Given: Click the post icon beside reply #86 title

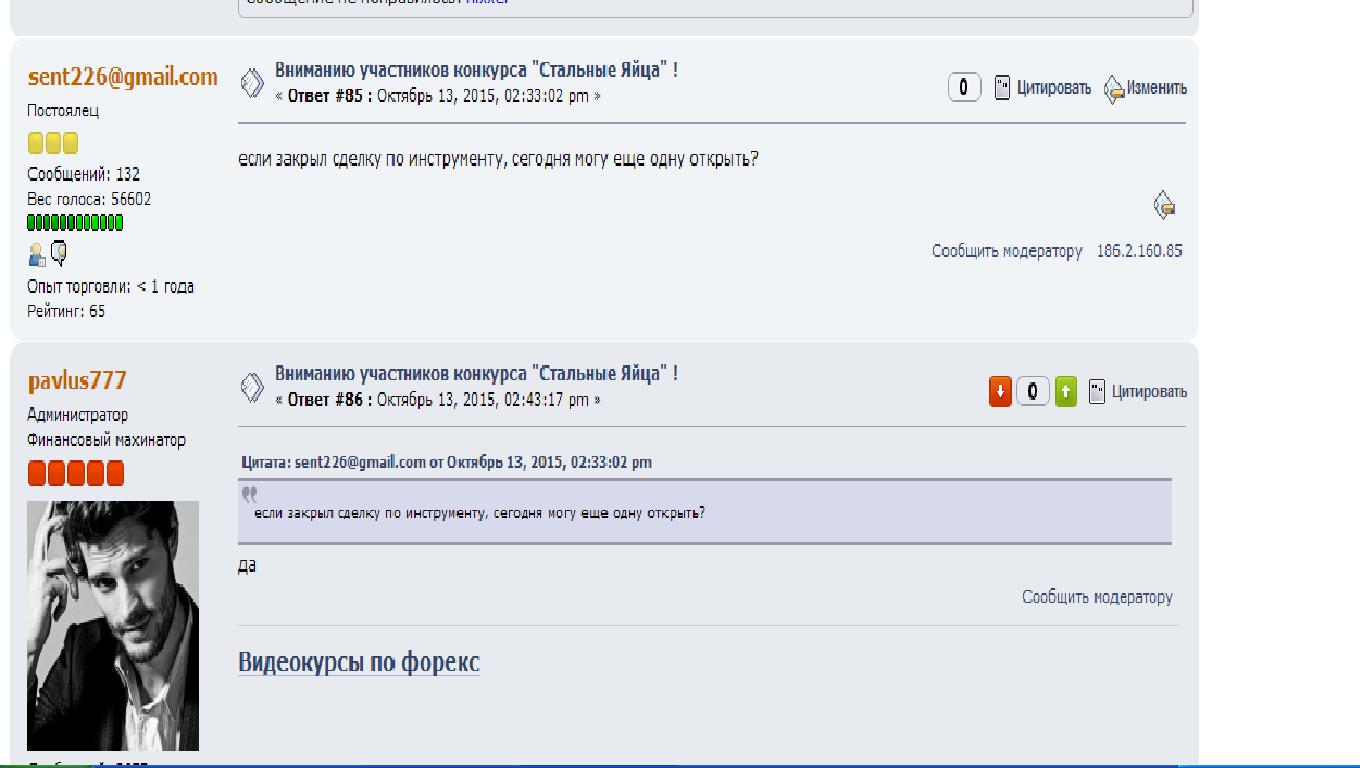Looking at the screenshot, I should click(x=252, y=387).
